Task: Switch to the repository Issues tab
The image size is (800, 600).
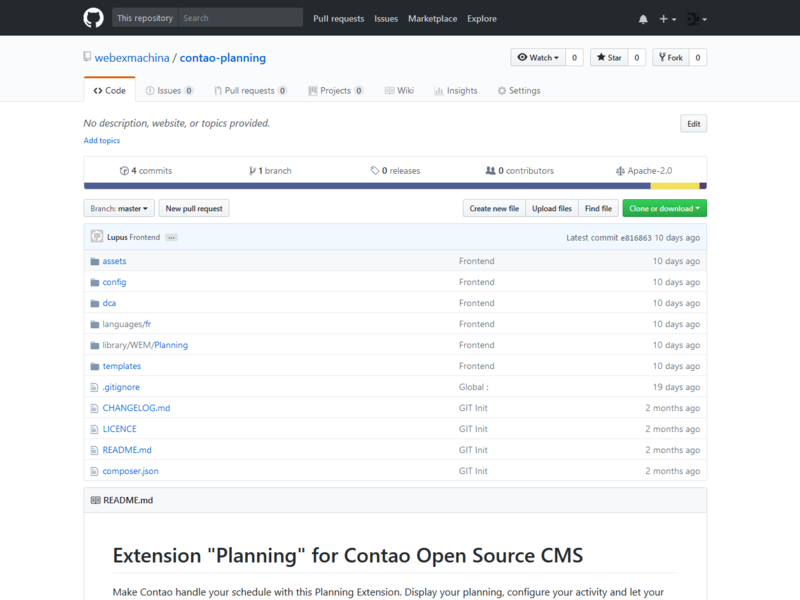Action: [x=169, y=90]
